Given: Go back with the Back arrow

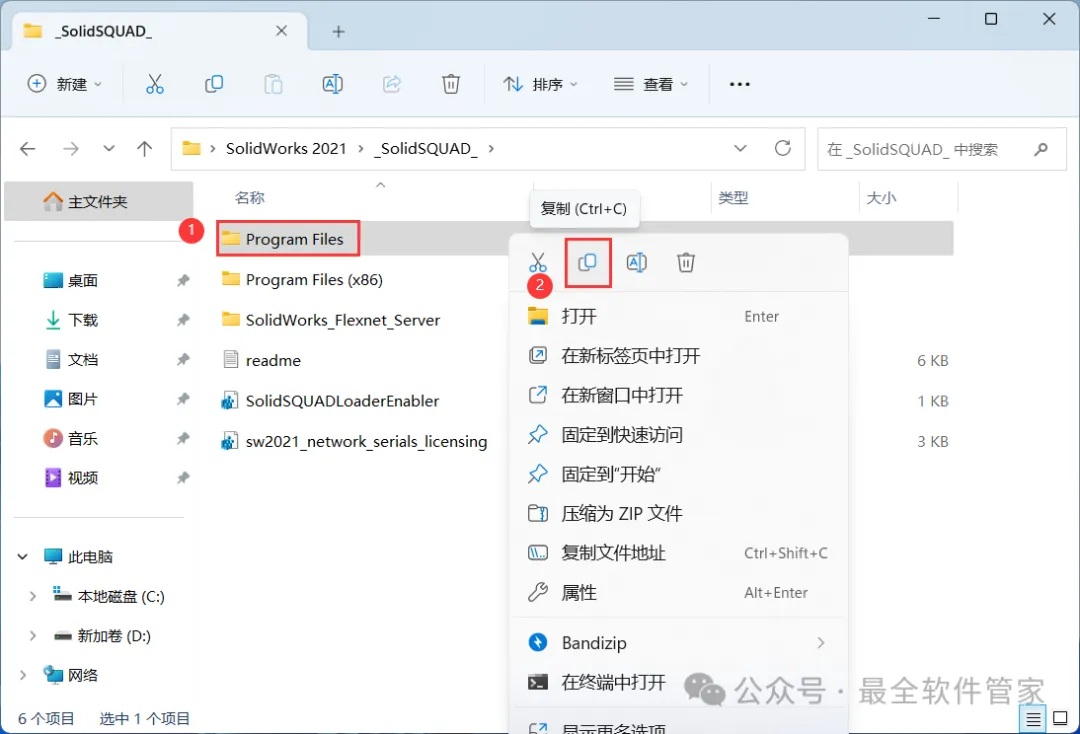Looking at the screenshot, I should [28, 149].
